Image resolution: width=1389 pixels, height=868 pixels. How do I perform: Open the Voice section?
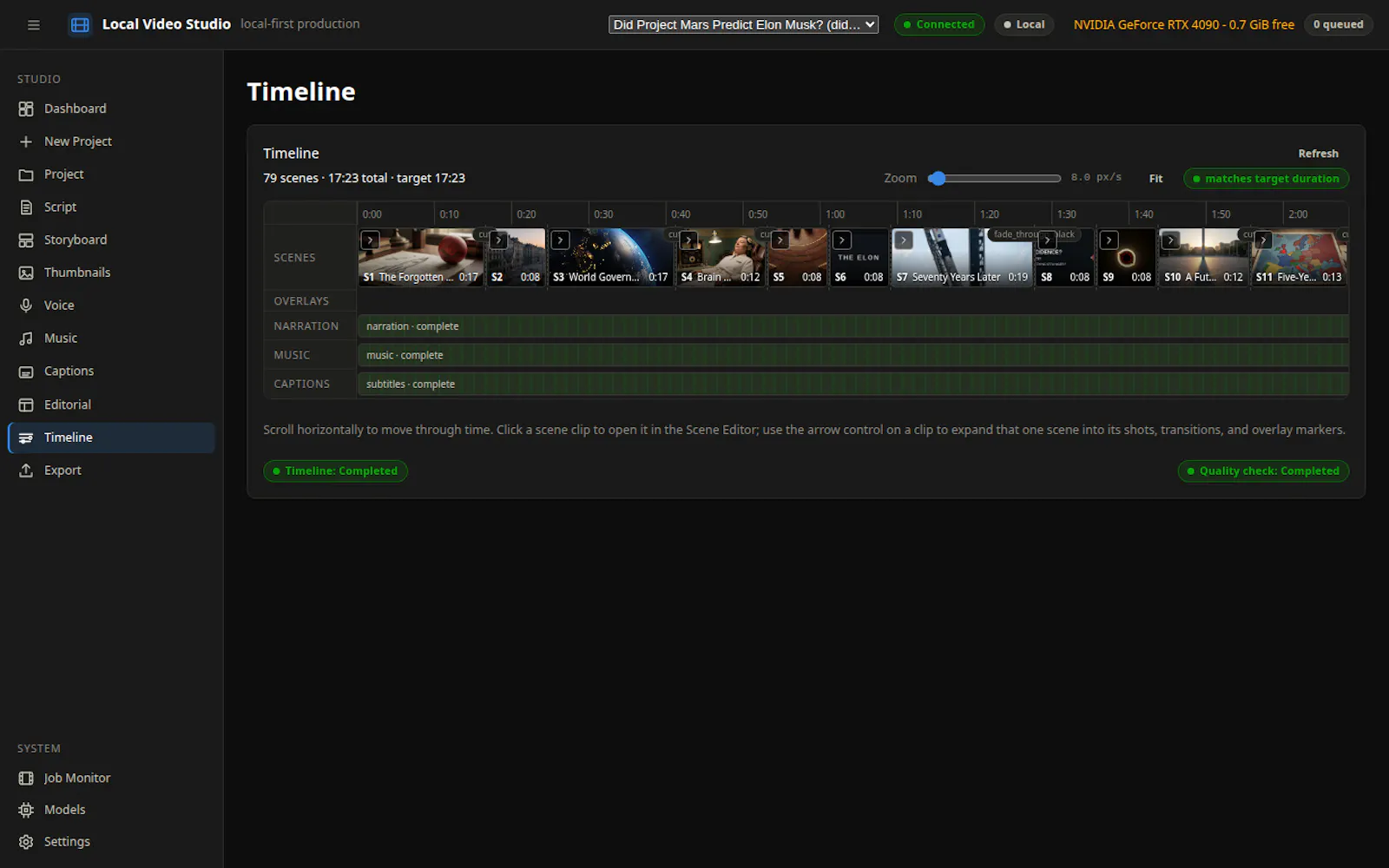click(111, 306)
